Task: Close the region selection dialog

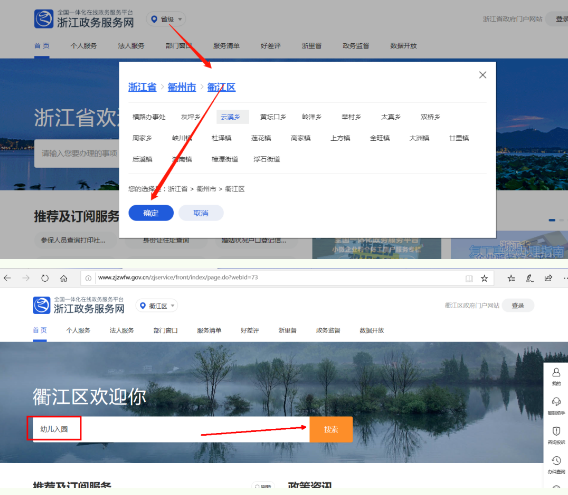Action: (483, 75)
